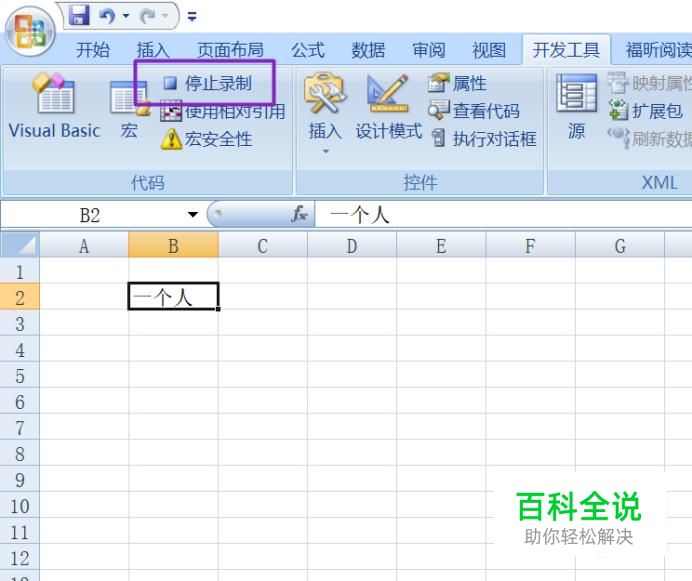Click 执行对话框

pos(483,139)
